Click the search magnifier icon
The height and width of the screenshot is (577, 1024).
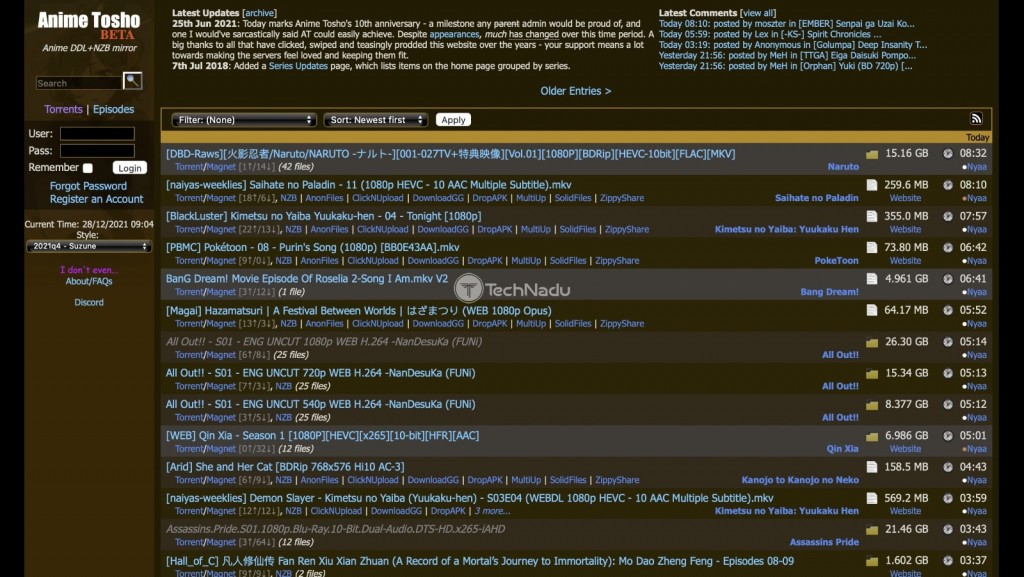(x=133, y=81)
